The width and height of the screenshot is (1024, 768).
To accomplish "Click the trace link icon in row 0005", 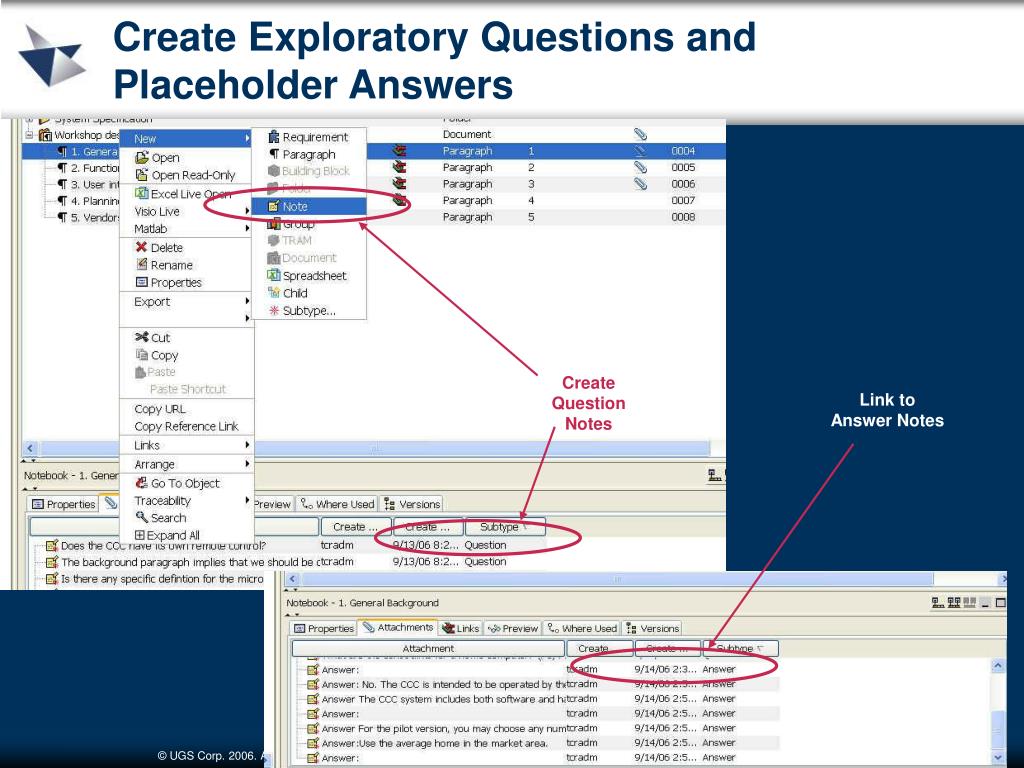I will point(400,167).
